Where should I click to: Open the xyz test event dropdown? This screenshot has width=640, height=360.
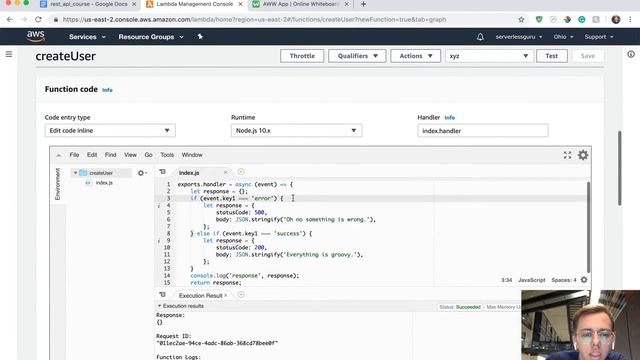coord(489,56)
